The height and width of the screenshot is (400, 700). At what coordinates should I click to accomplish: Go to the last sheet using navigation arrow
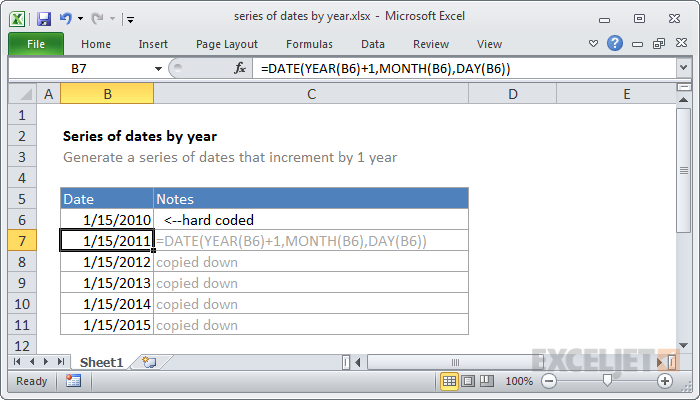pos(62,361)
